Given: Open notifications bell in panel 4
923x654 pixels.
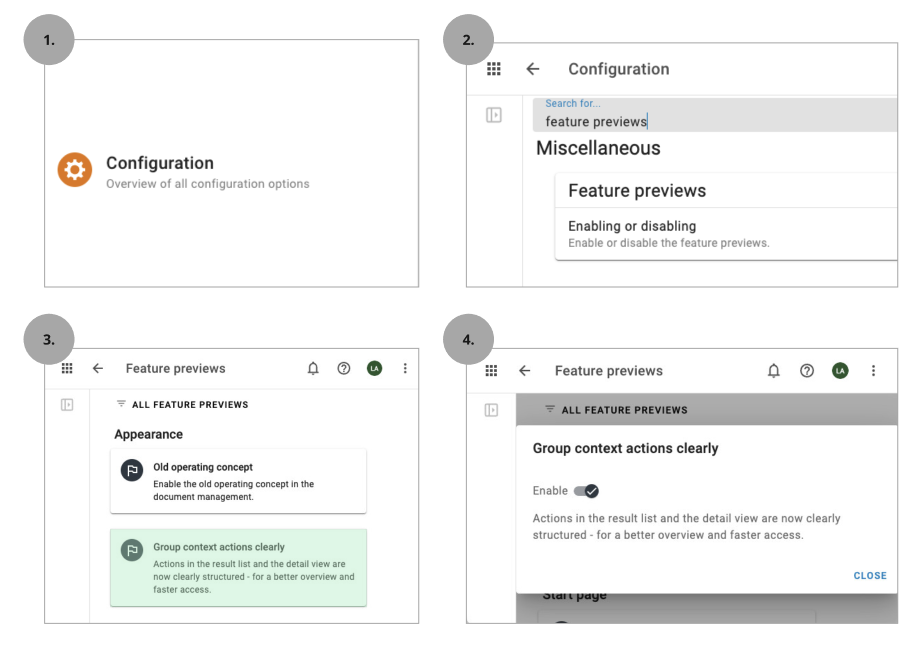Looking at the screenshot, I should point(773,371).
